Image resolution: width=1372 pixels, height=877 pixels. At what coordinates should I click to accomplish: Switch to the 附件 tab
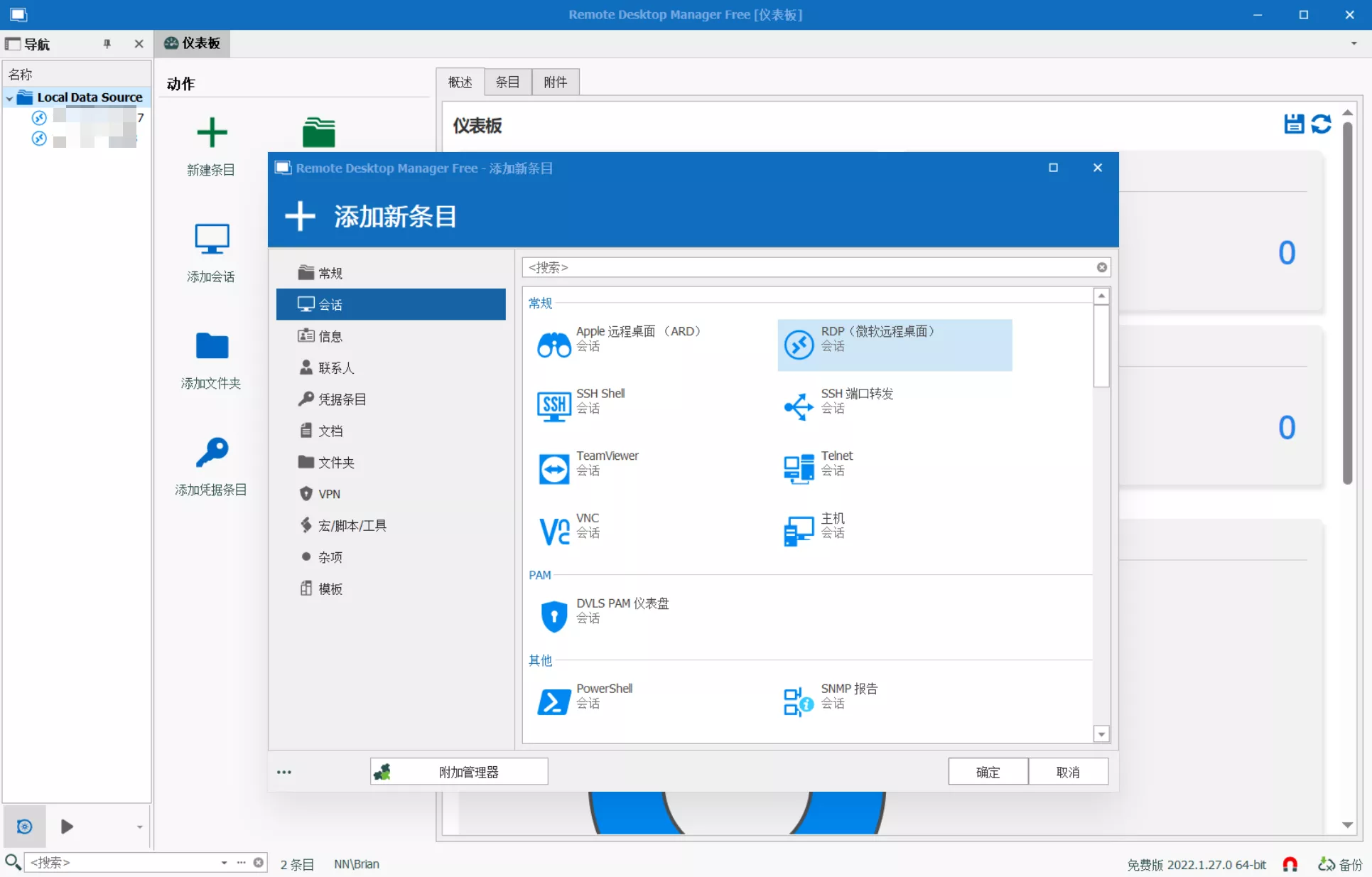(x=556, y=82)
